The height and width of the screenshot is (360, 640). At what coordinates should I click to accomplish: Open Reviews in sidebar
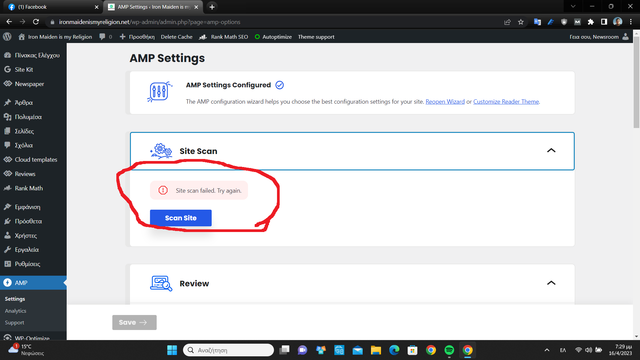33,174
